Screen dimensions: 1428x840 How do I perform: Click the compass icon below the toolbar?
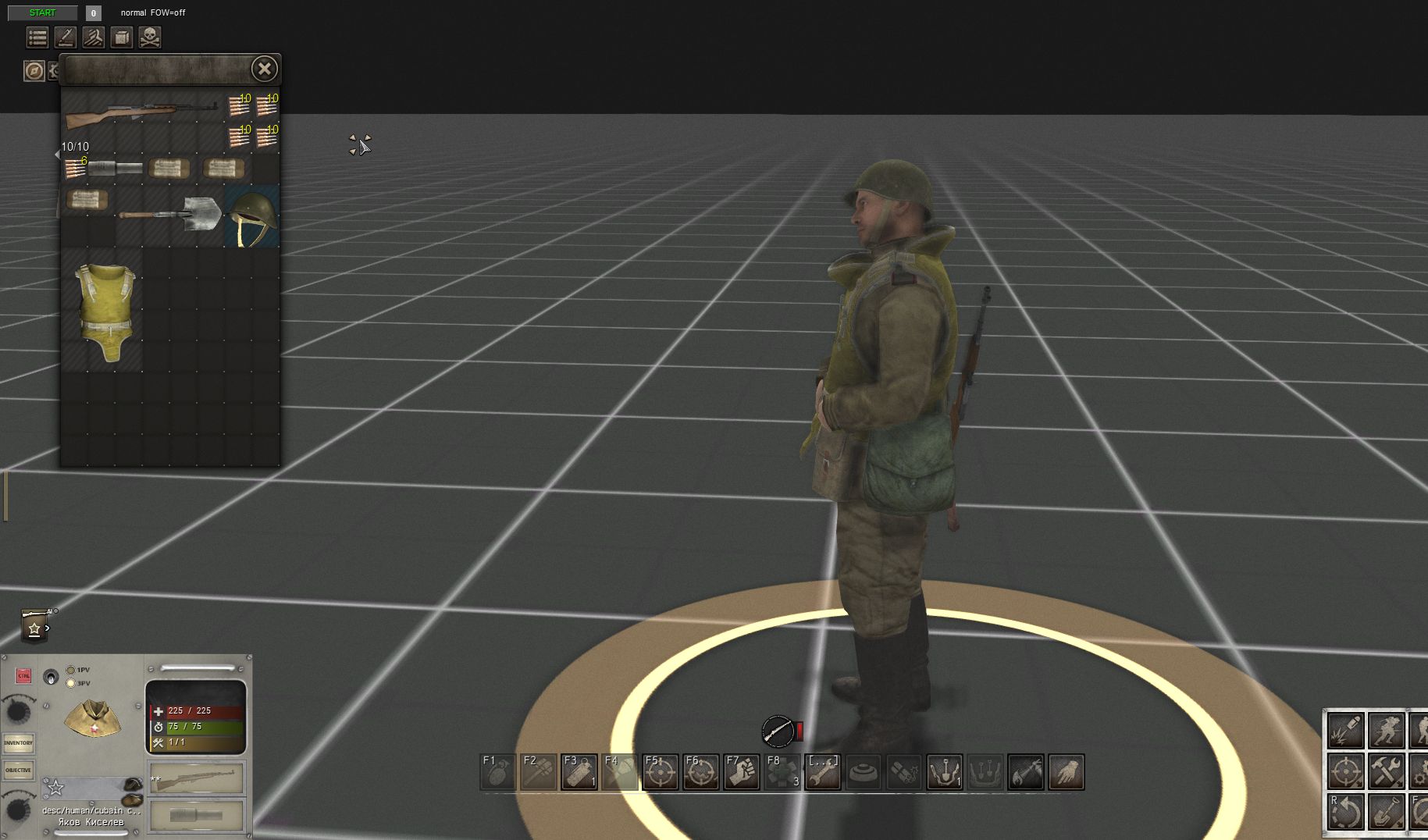point(34,71)
